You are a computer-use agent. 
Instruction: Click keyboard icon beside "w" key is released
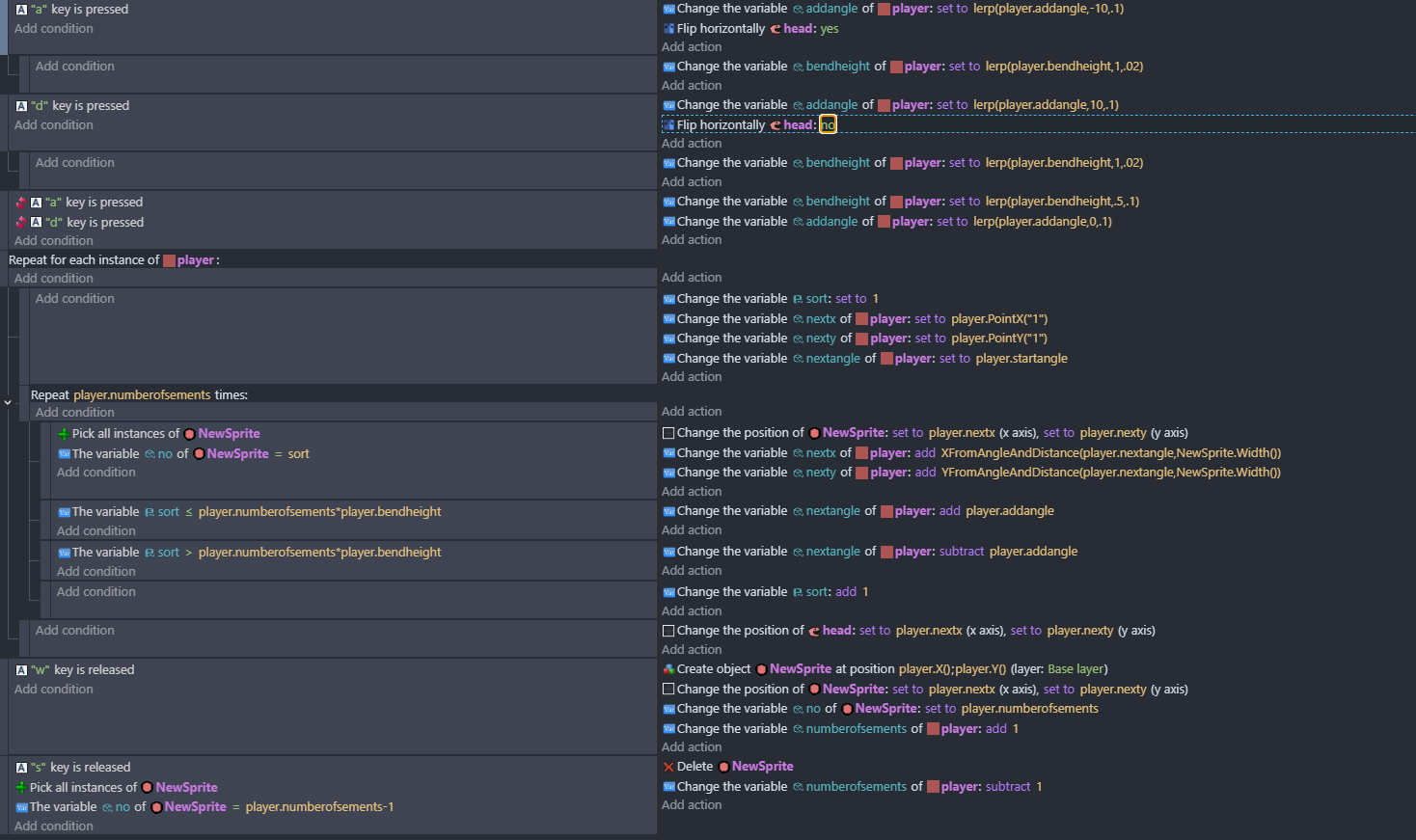point(21,670)
